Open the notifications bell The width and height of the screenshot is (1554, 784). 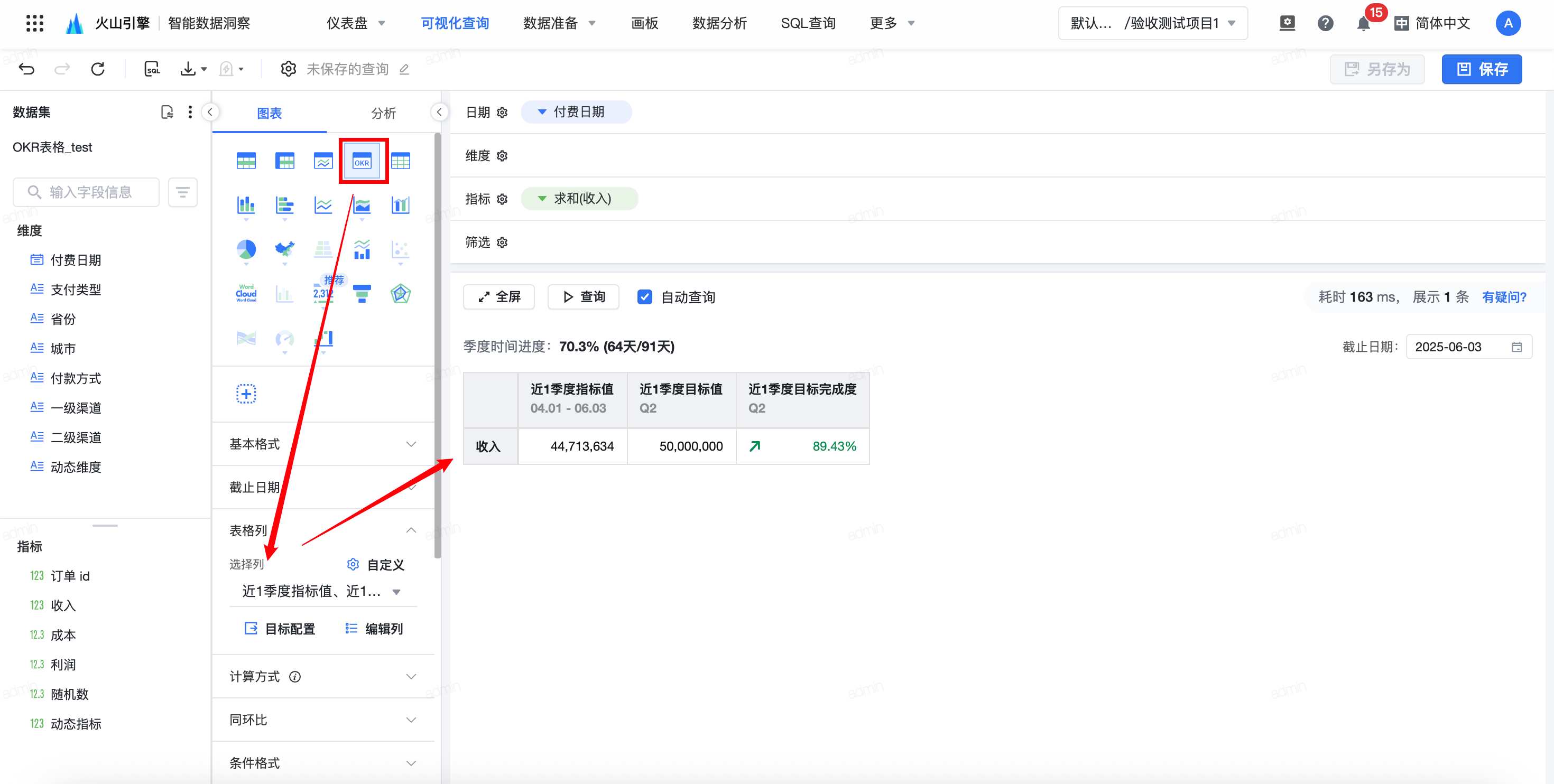click(x=1363, y=24)
